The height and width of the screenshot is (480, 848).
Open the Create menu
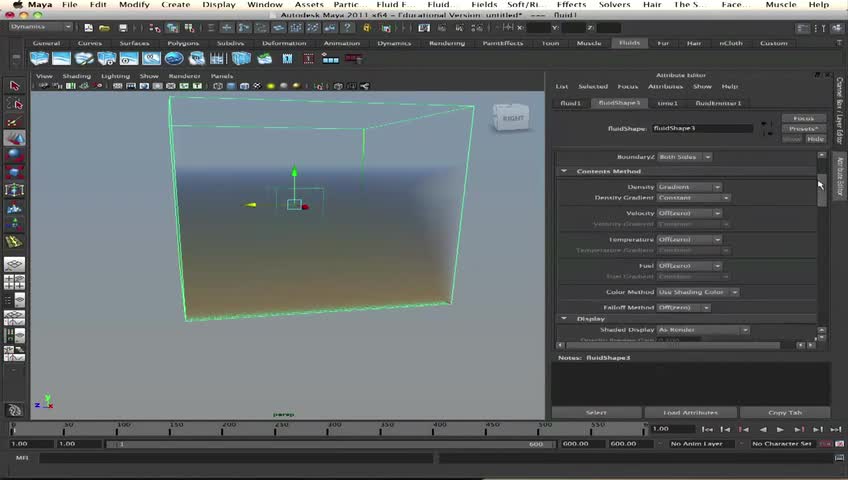pos(175,5)
